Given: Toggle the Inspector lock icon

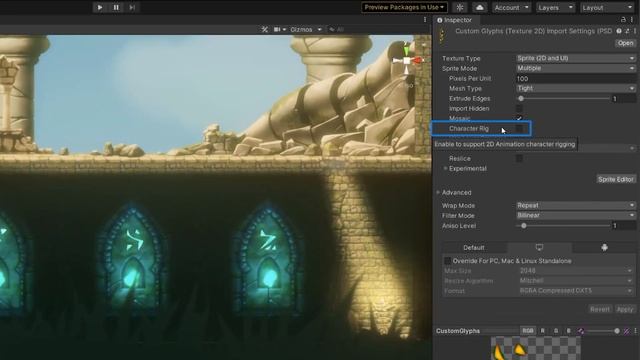Looking at the screenshot, I should [x=623, y=20].
